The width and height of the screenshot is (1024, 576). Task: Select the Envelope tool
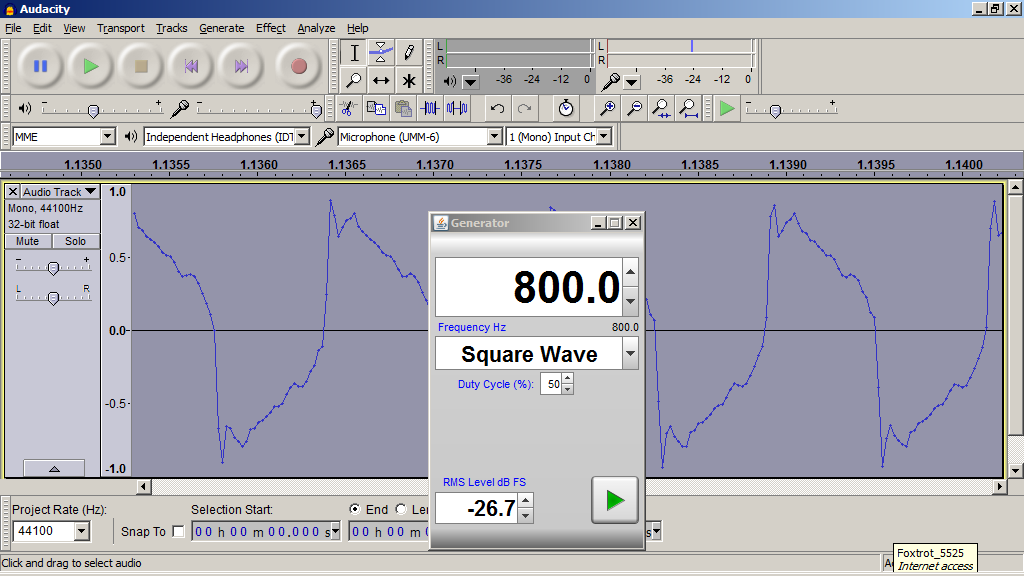(381, 52)
